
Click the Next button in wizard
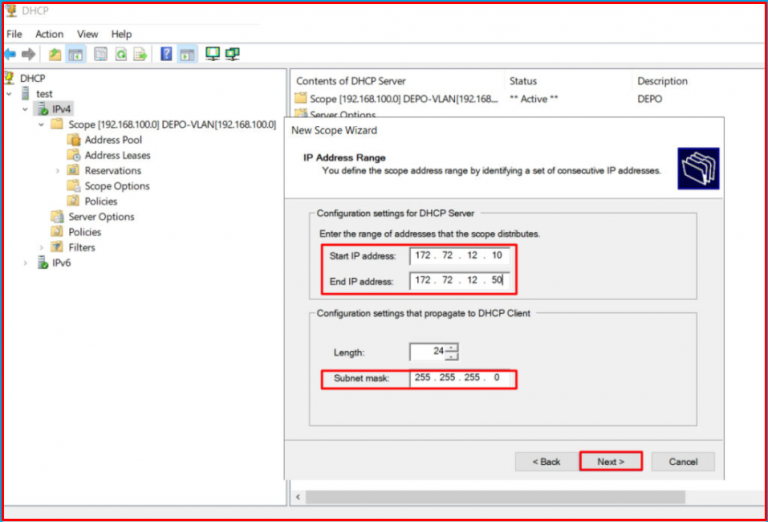(x=610, y=461)
